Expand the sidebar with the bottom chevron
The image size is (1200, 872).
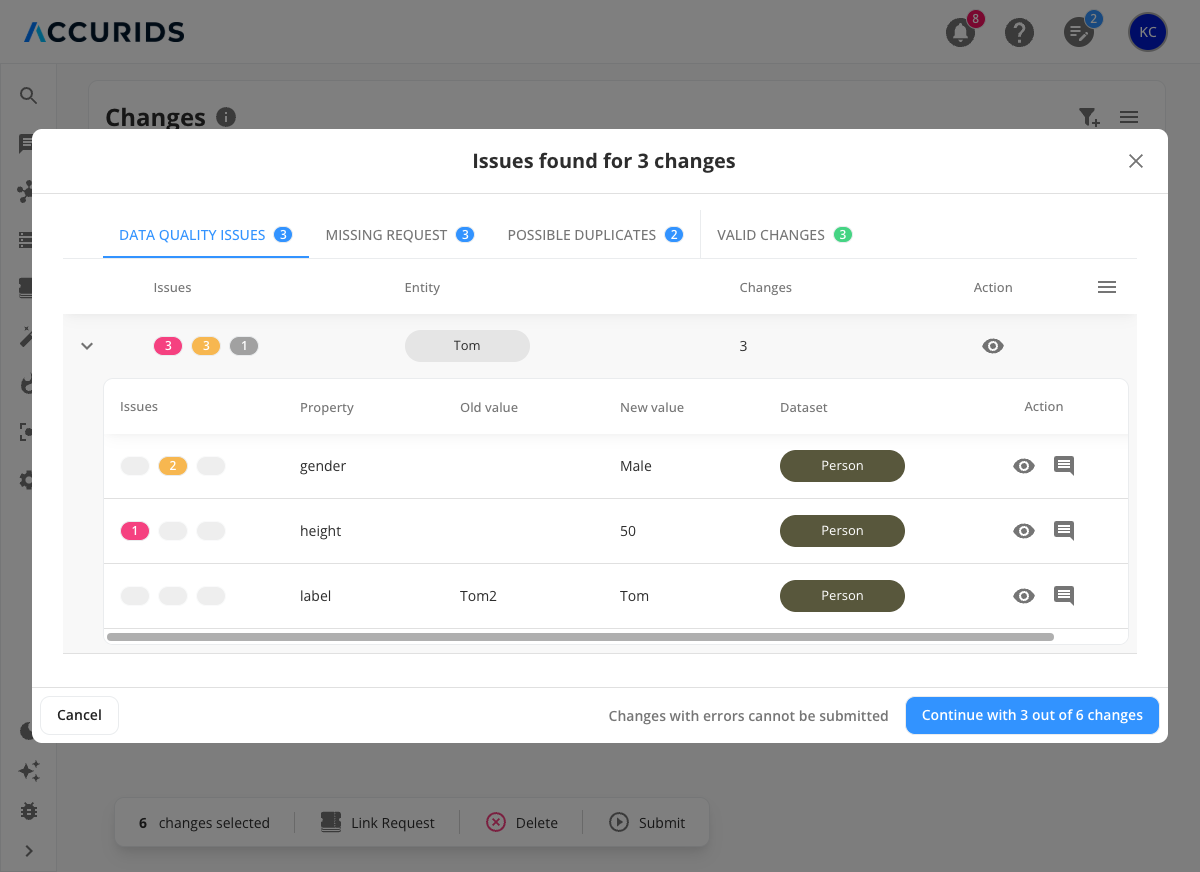click(28, 851)
